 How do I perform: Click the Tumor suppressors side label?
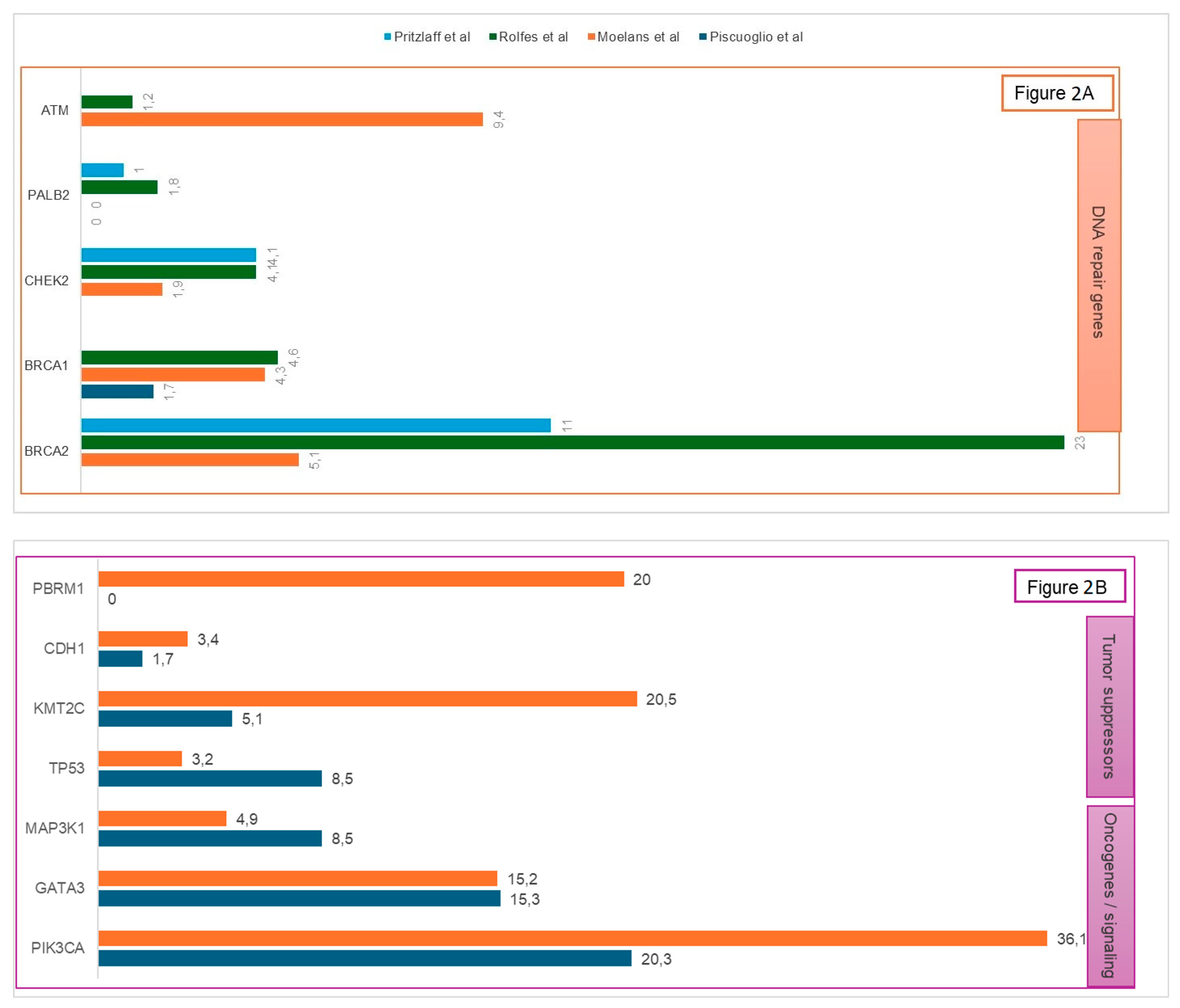pyautogui.click(x=1109, y=706)
